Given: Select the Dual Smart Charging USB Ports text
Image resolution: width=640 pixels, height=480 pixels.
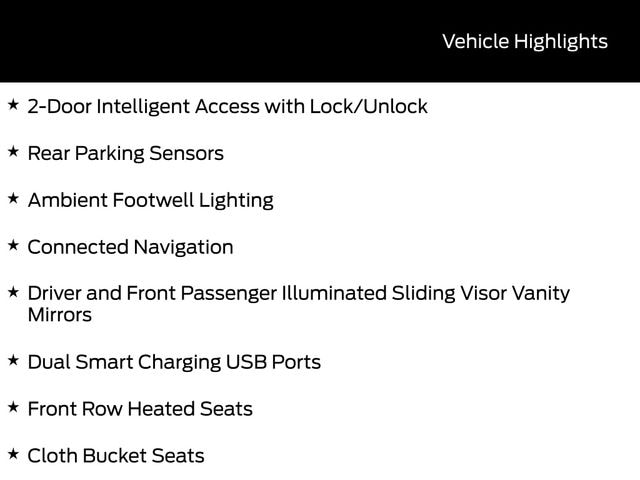Looking at the screenshot, I should tap(174, 362).
